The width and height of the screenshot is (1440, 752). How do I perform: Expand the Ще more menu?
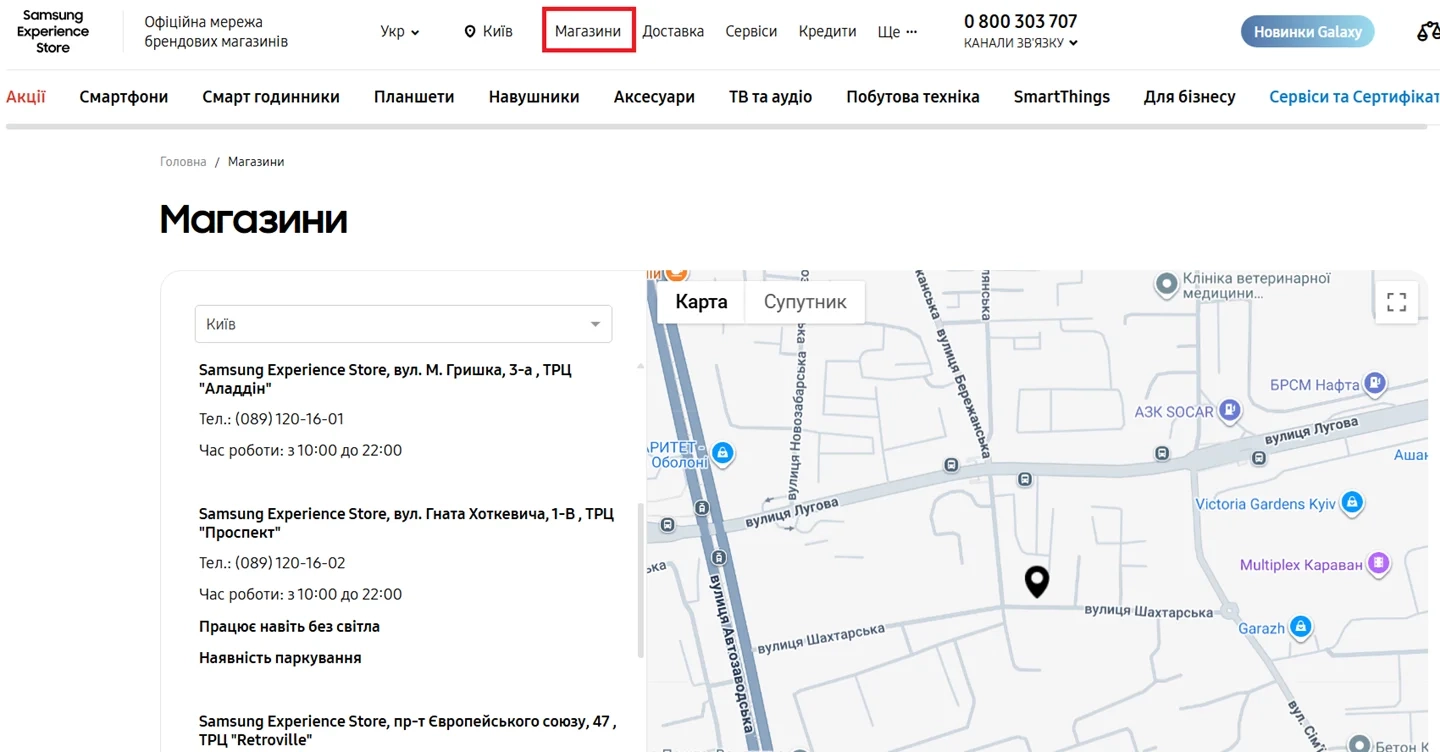point(896,32)
